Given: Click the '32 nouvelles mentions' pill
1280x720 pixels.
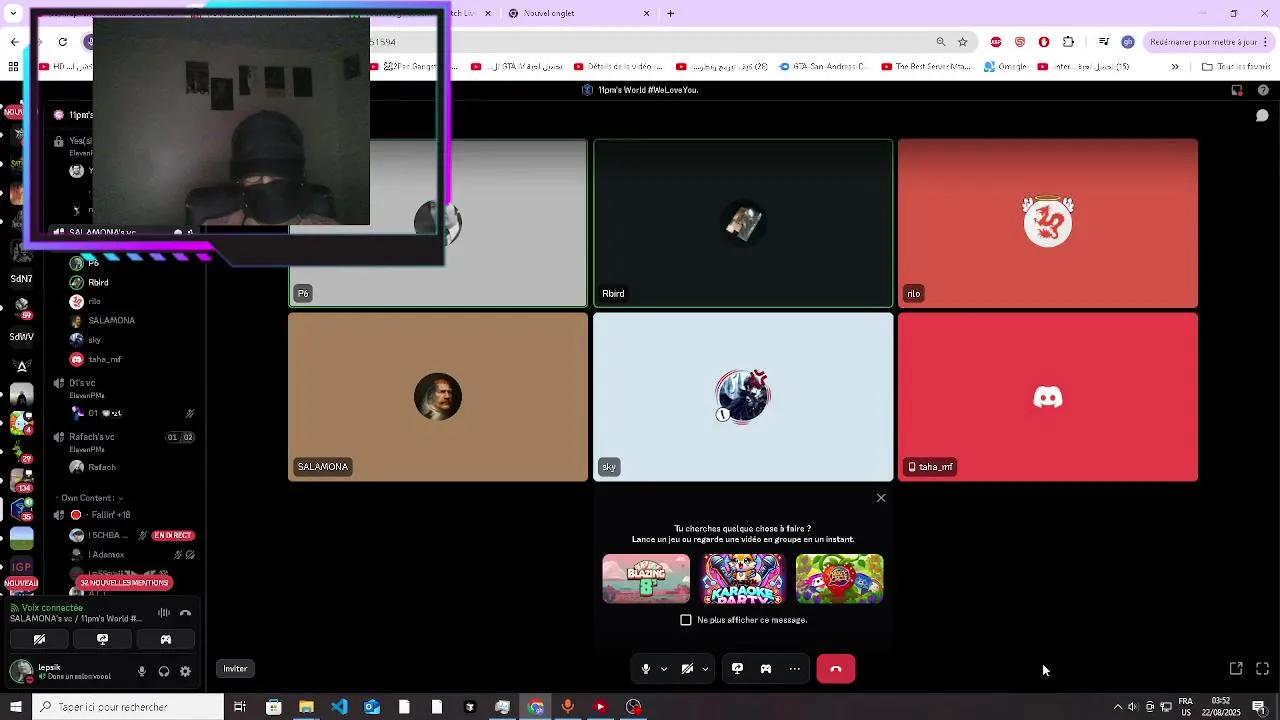Looking at the screenshot, I should coord(124,583).
